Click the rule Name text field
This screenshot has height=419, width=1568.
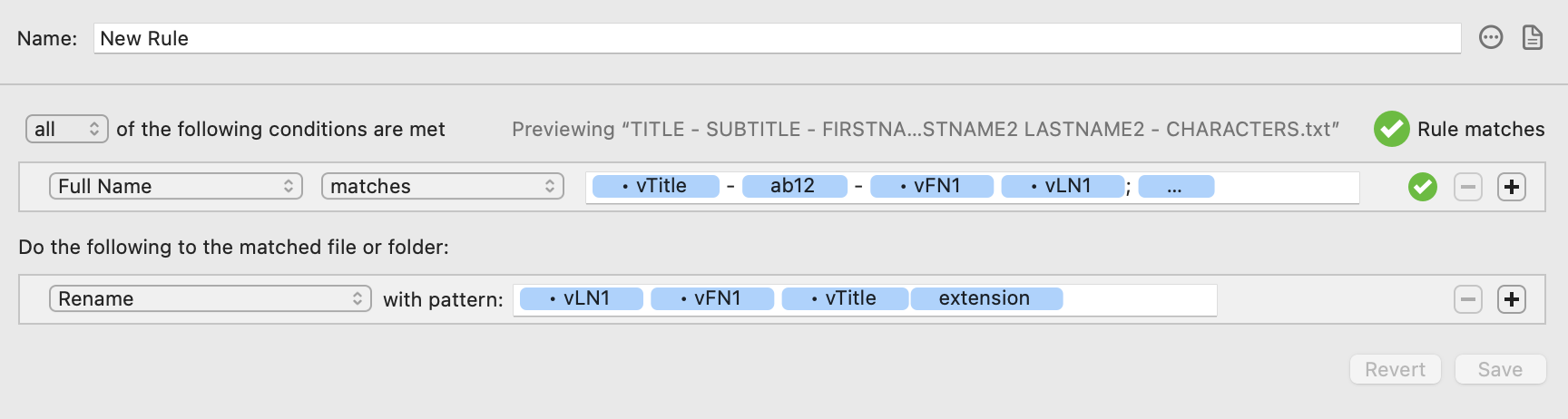pos(777,38)
